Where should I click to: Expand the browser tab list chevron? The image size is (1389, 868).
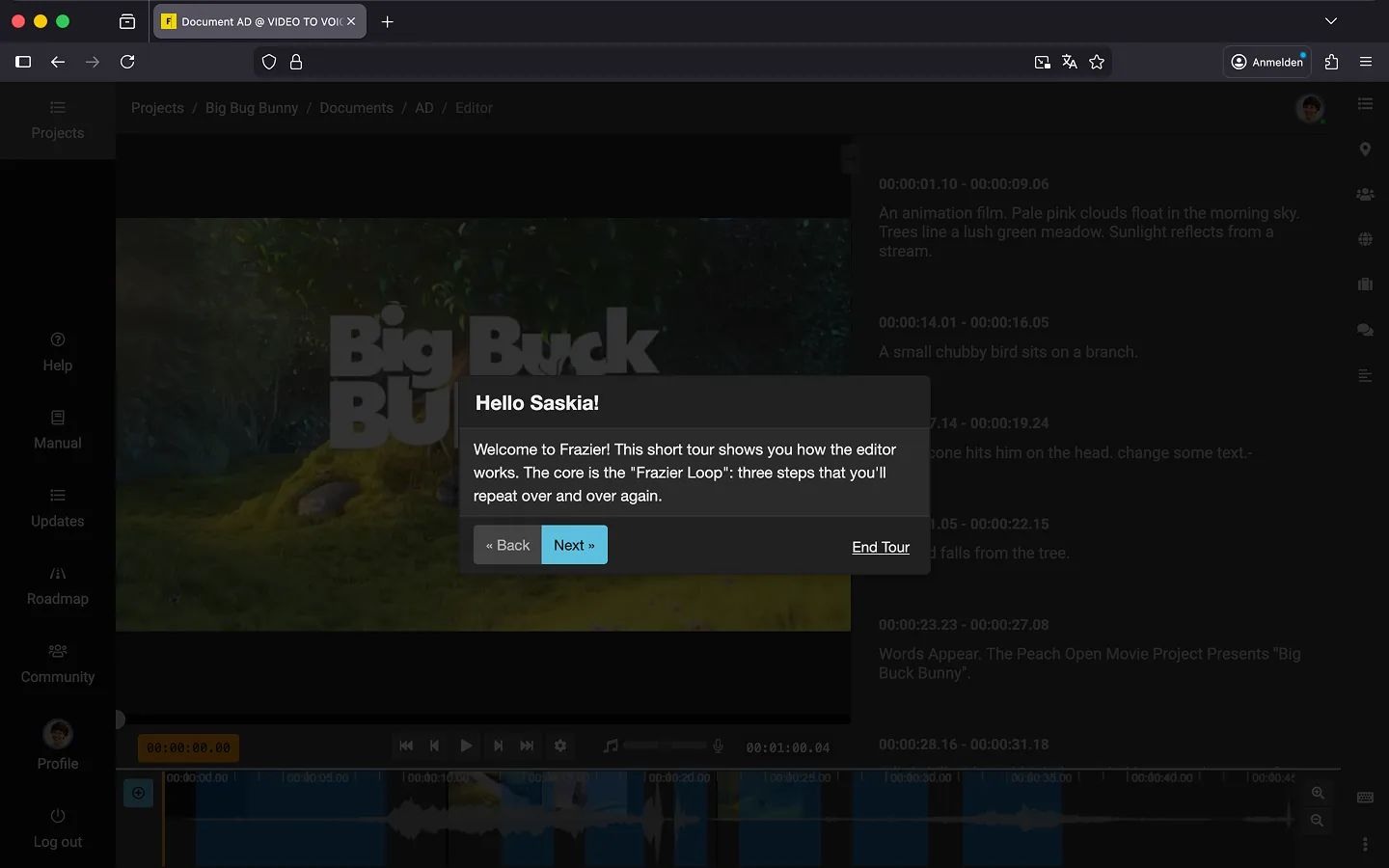(1331, 21)
